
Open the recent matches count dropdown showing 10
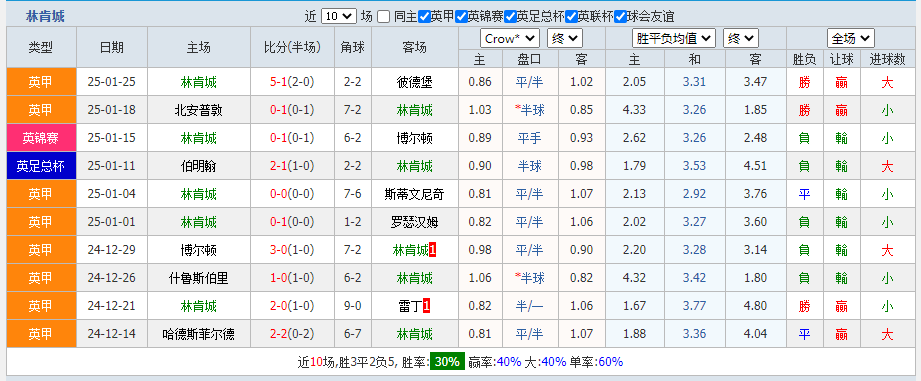339,16
